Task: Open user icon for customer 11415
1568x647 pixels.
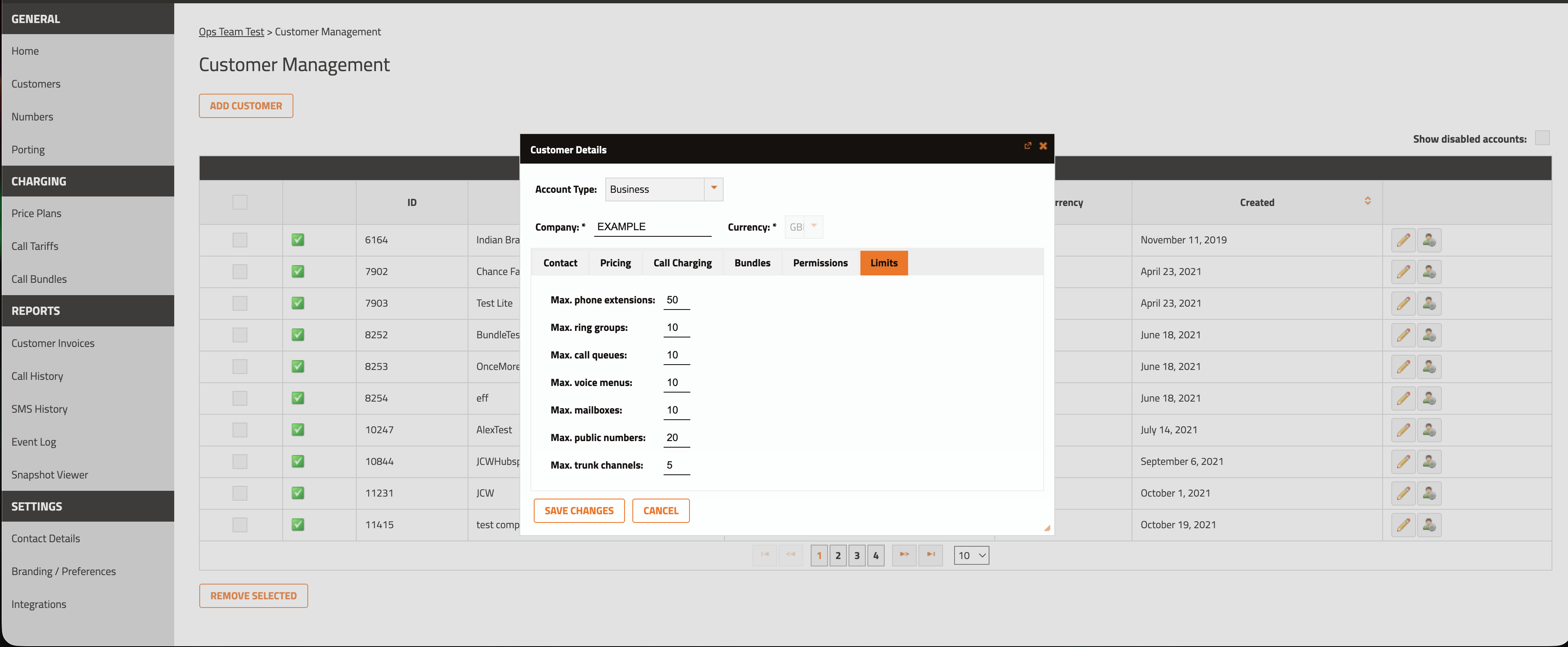Action: tap(1429, 525)
